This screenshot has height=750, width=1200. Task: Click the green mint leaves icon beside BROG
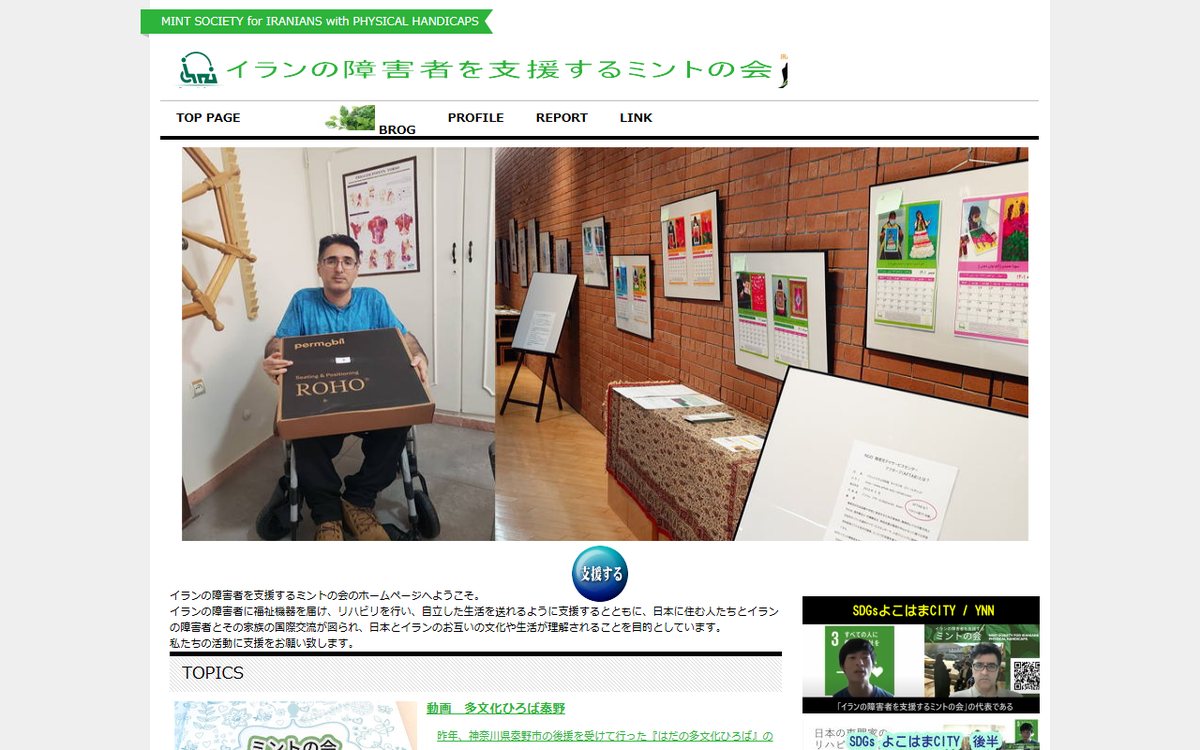click(350, 118)
